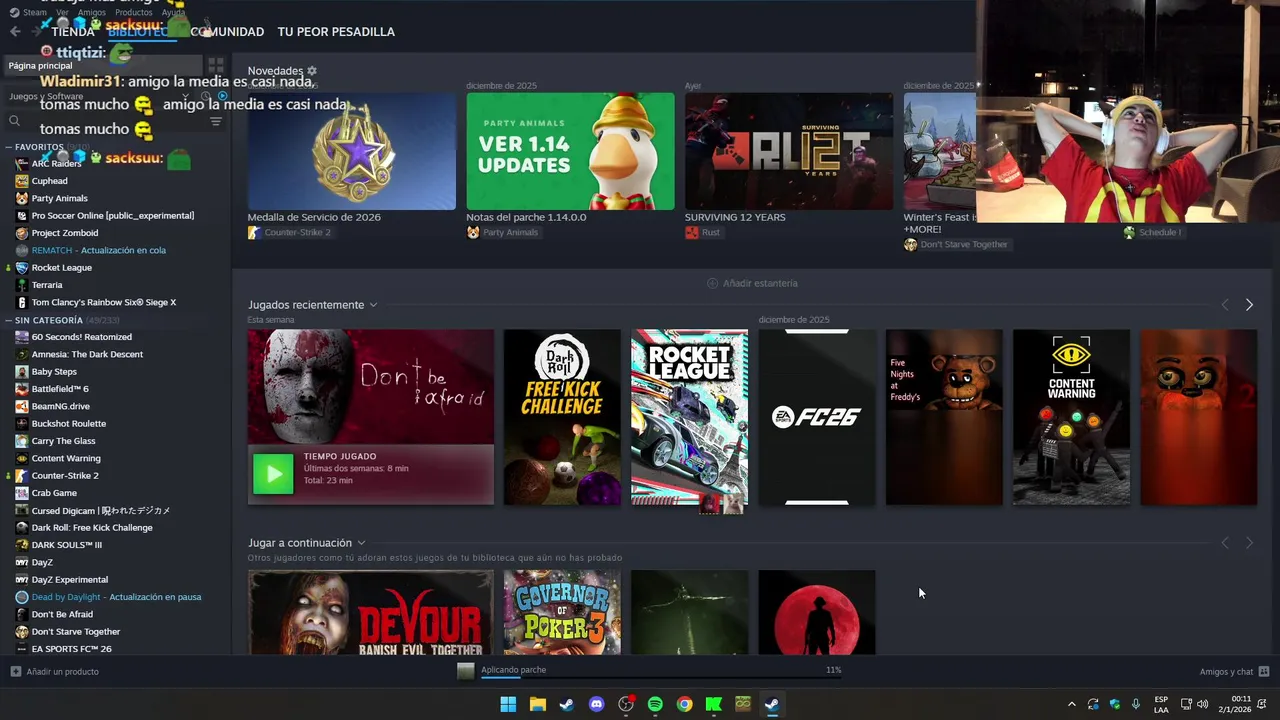Open Pro Soccer Online public_experimental entry
Screen dimensions: 1280x720
(112, 215)
